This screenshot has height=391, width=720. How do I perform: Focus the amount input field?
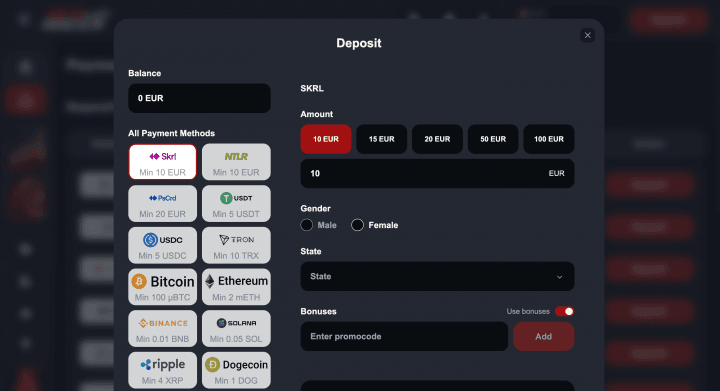click(x=437, y=173)
